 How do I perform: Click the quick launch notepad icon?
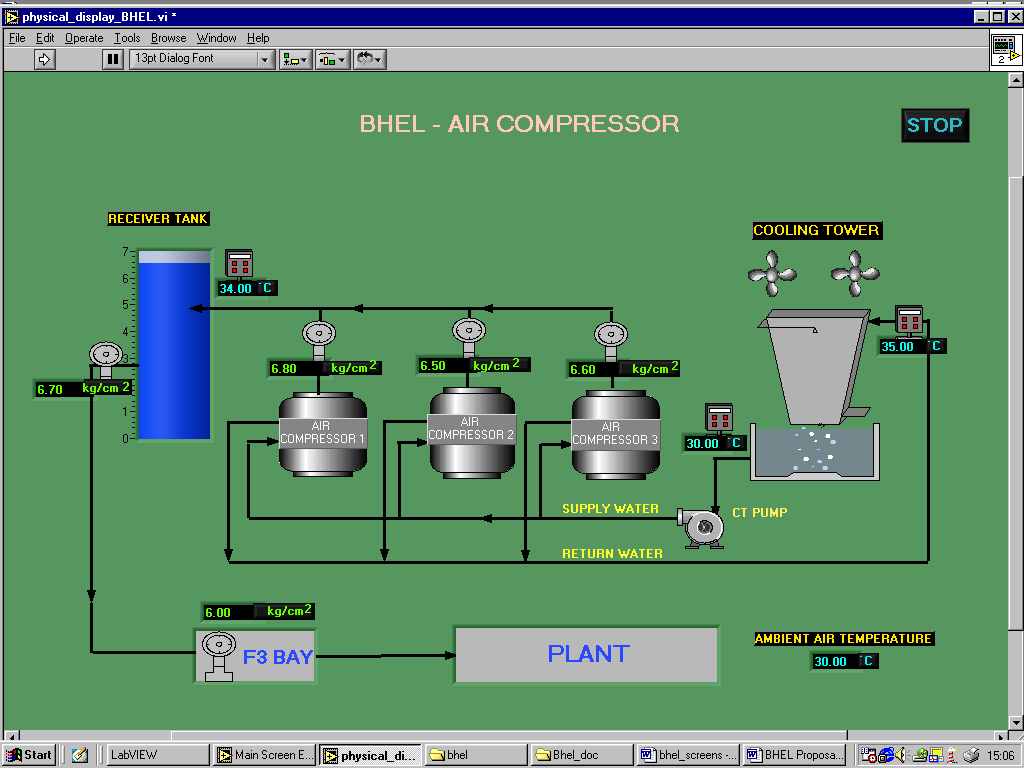(x=80, y=755)
